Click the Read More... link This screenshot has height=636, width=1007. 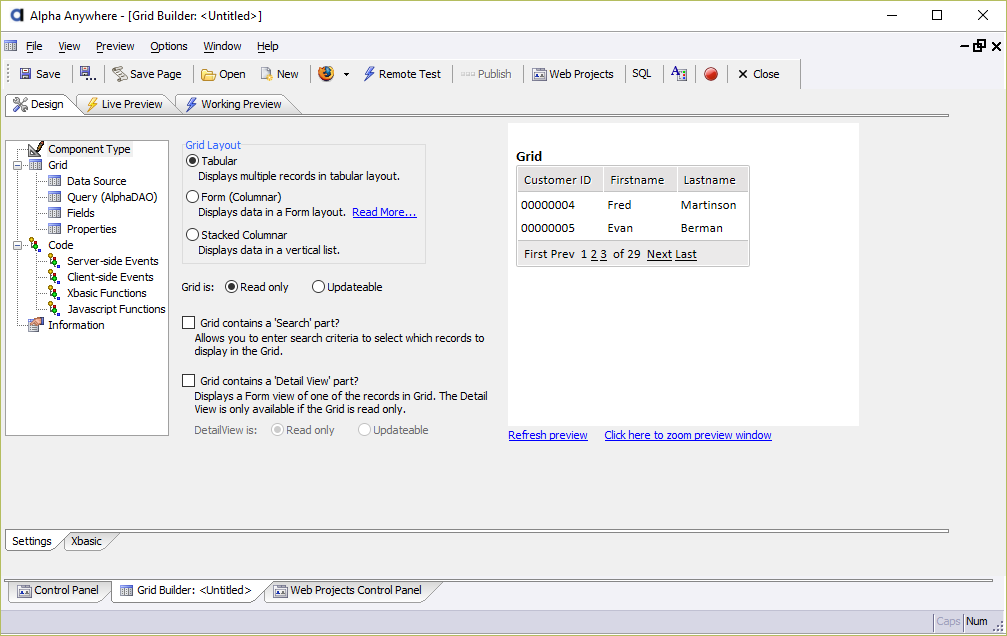384,212
